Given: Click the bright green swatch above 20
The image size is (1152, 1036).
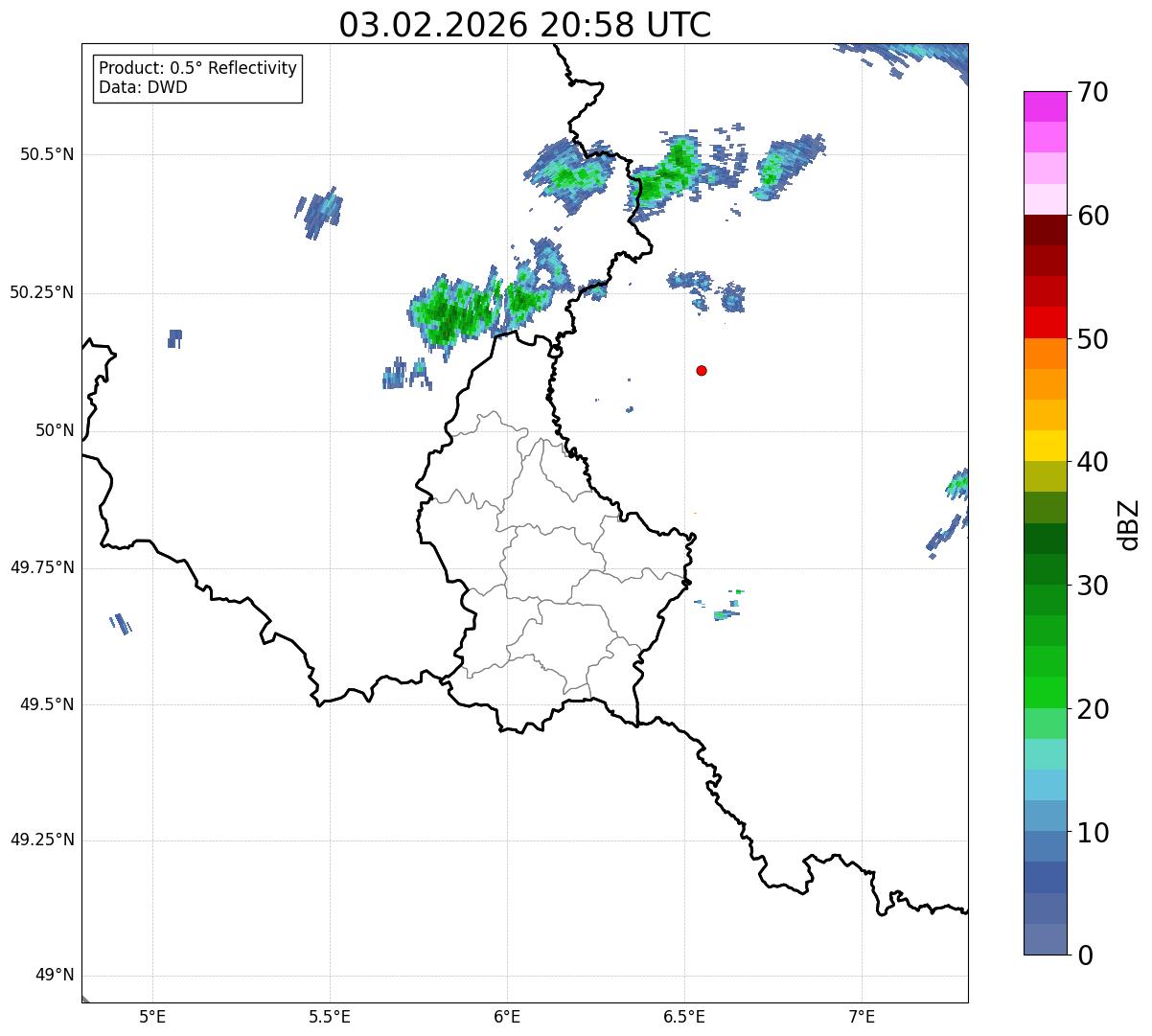Looking at the screenshot, I should pos(1046,693).
